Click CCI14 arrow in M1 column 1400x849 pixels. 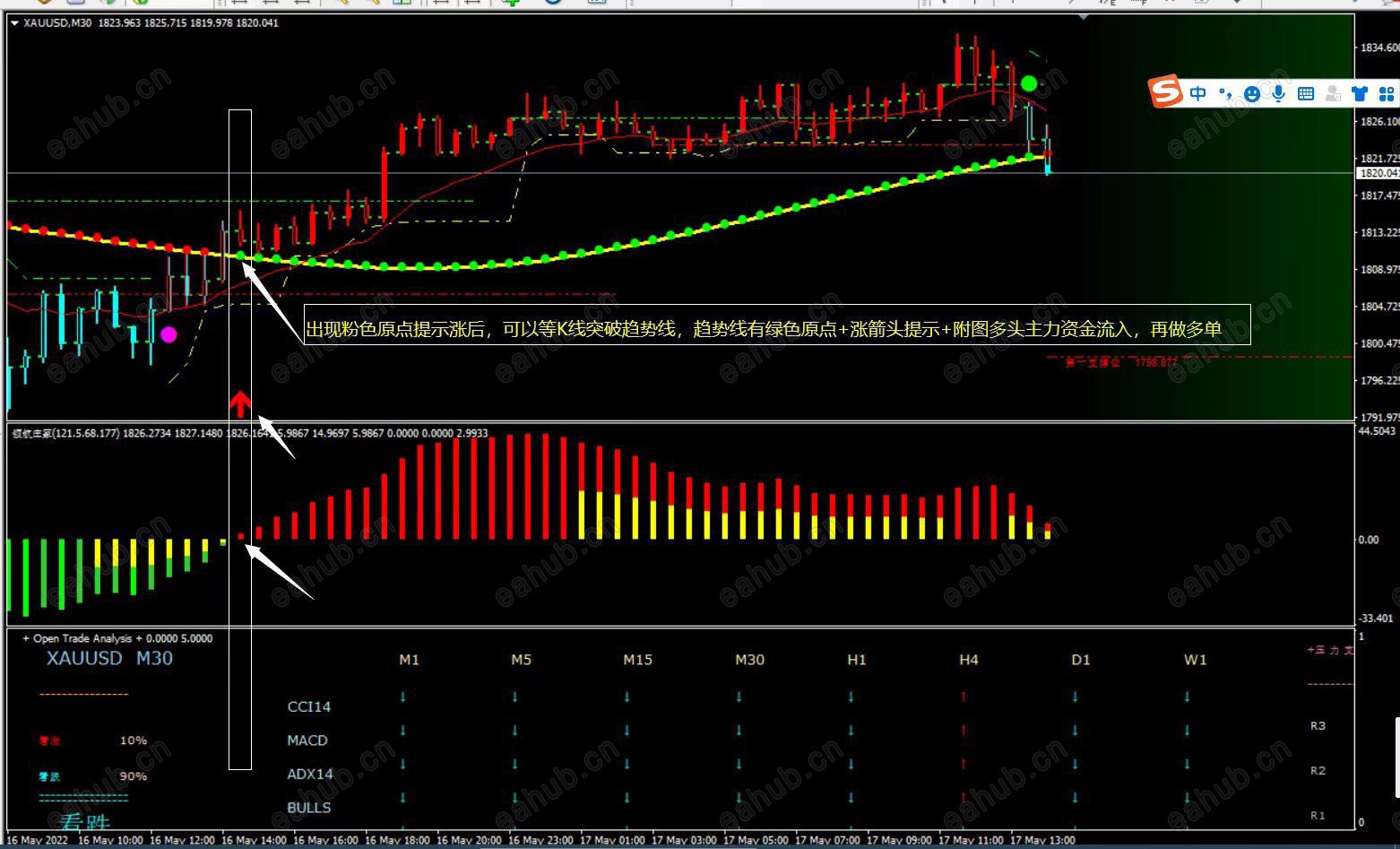403,697
